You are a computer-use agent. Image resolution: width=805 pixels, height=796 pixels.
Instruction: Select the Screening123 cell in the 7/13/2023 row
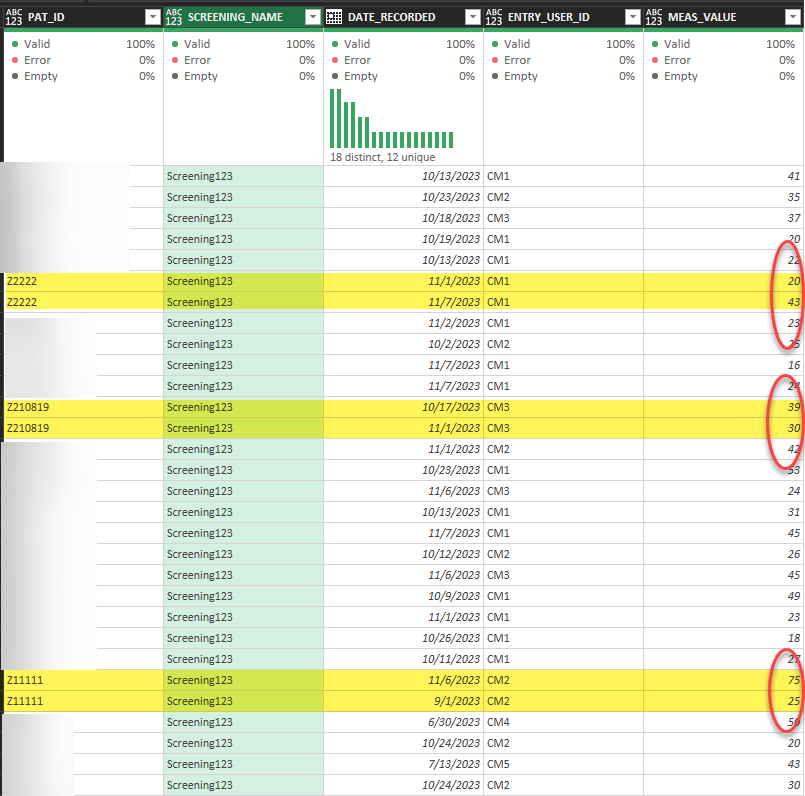[x=243, y=764]
